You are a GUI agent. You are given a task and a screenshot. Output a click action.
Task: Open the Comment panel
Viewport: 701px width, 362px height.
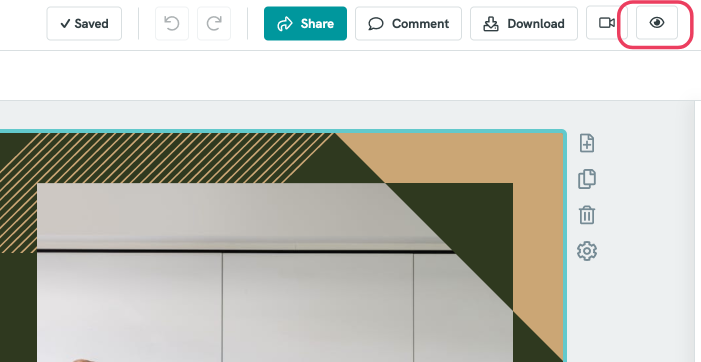point(408,23)
